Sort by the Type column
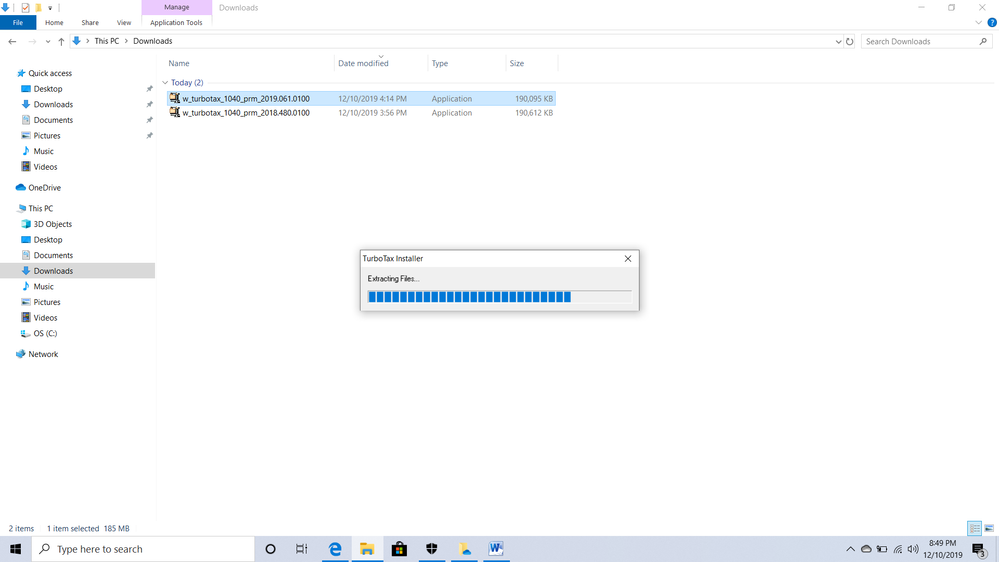Viewport: 999px width, 562px height. click(440, 63)
